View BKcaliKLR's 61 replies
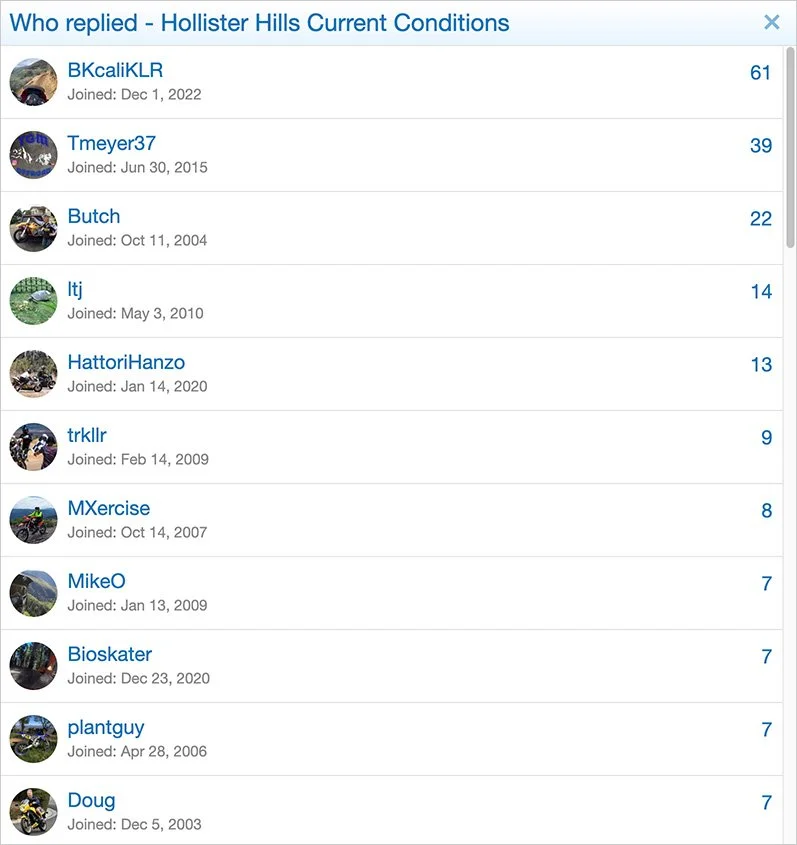Image resolution: width=797 pixels, height=845 pixels. pos(760,72)
